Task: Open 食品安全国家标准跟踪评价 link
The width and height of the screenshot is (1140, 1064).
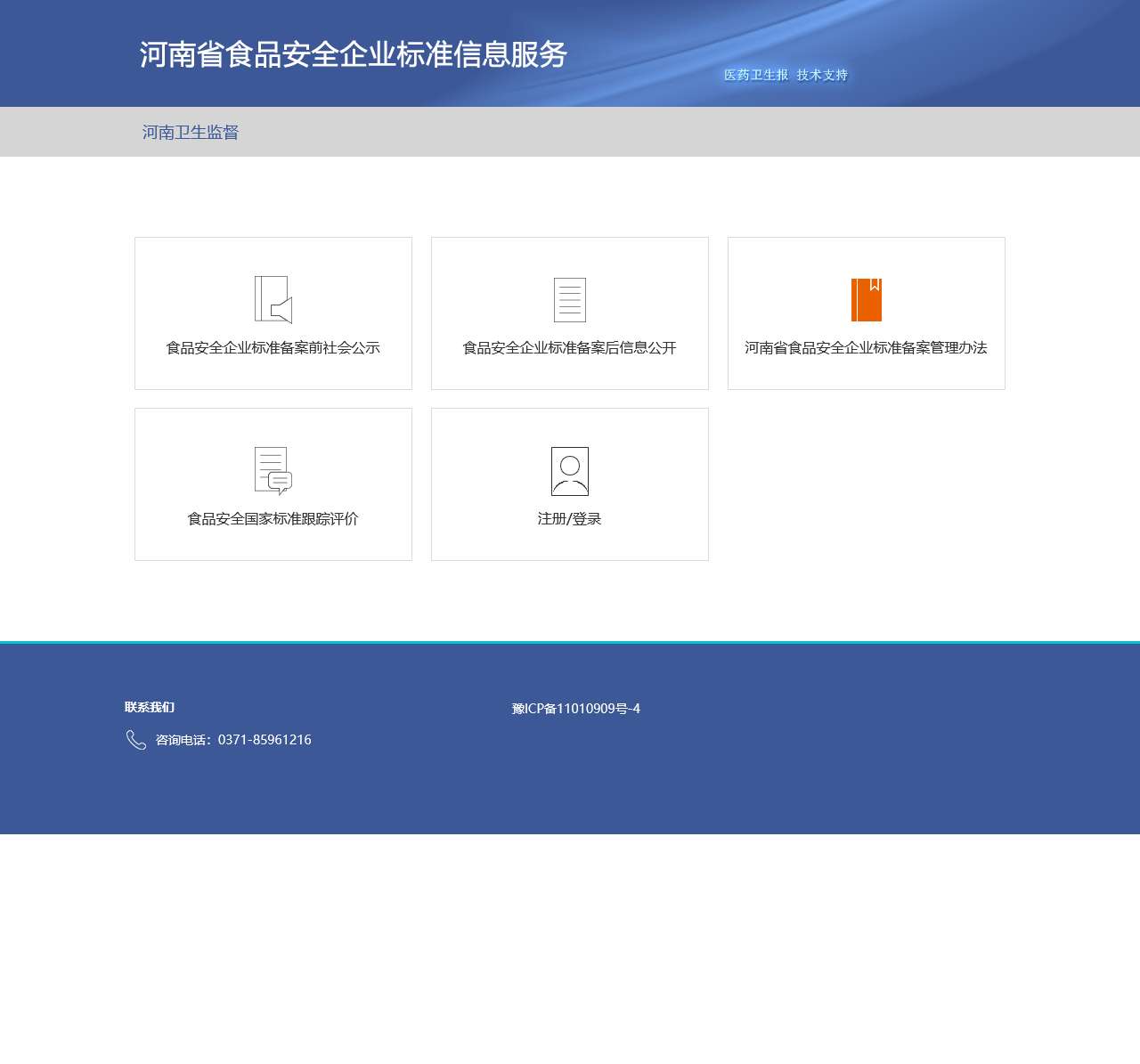Action: (x=273, y=519)
